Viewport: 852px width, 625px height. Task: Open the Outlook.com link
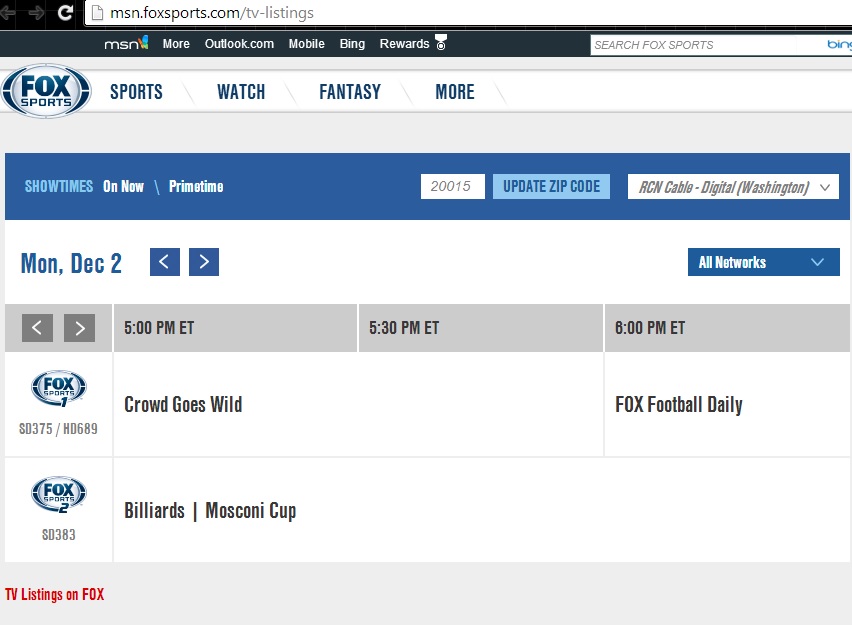[x=239, y=44]
